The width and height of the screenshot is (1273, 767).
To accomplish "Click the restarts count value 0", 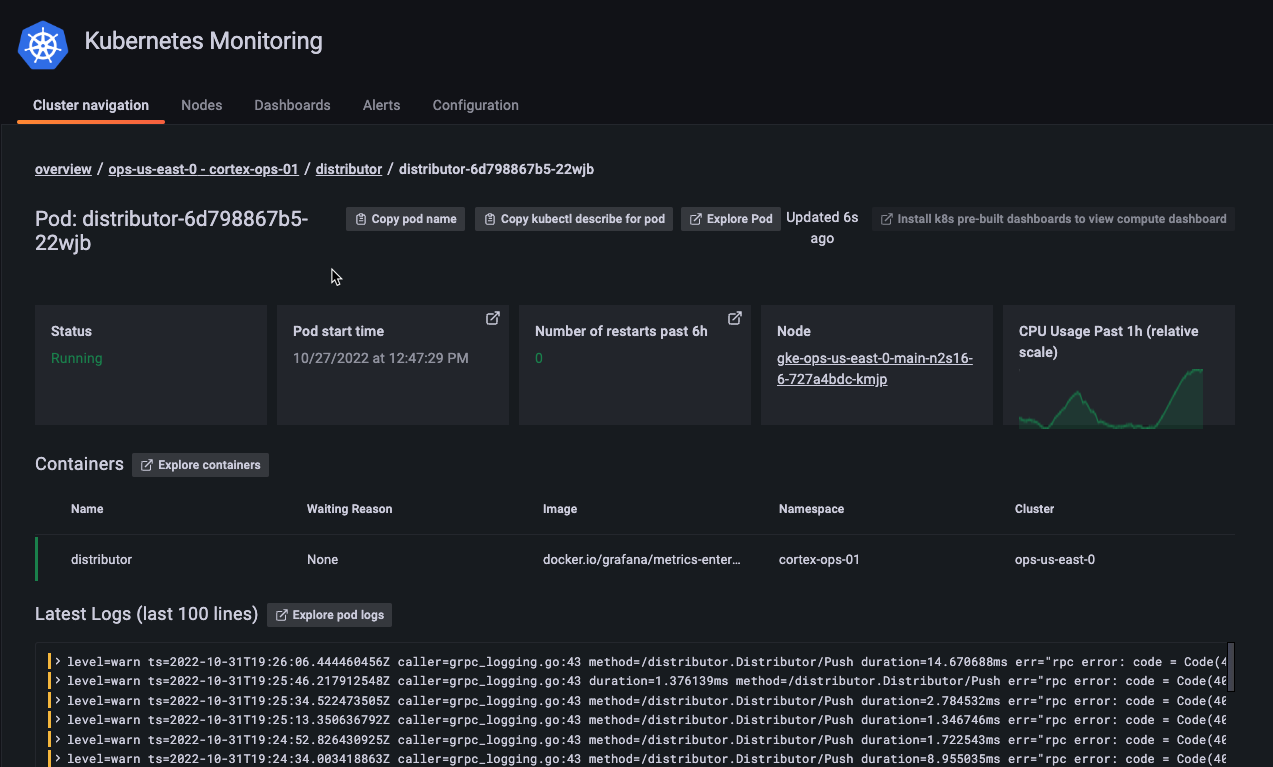I will [539, 358].
